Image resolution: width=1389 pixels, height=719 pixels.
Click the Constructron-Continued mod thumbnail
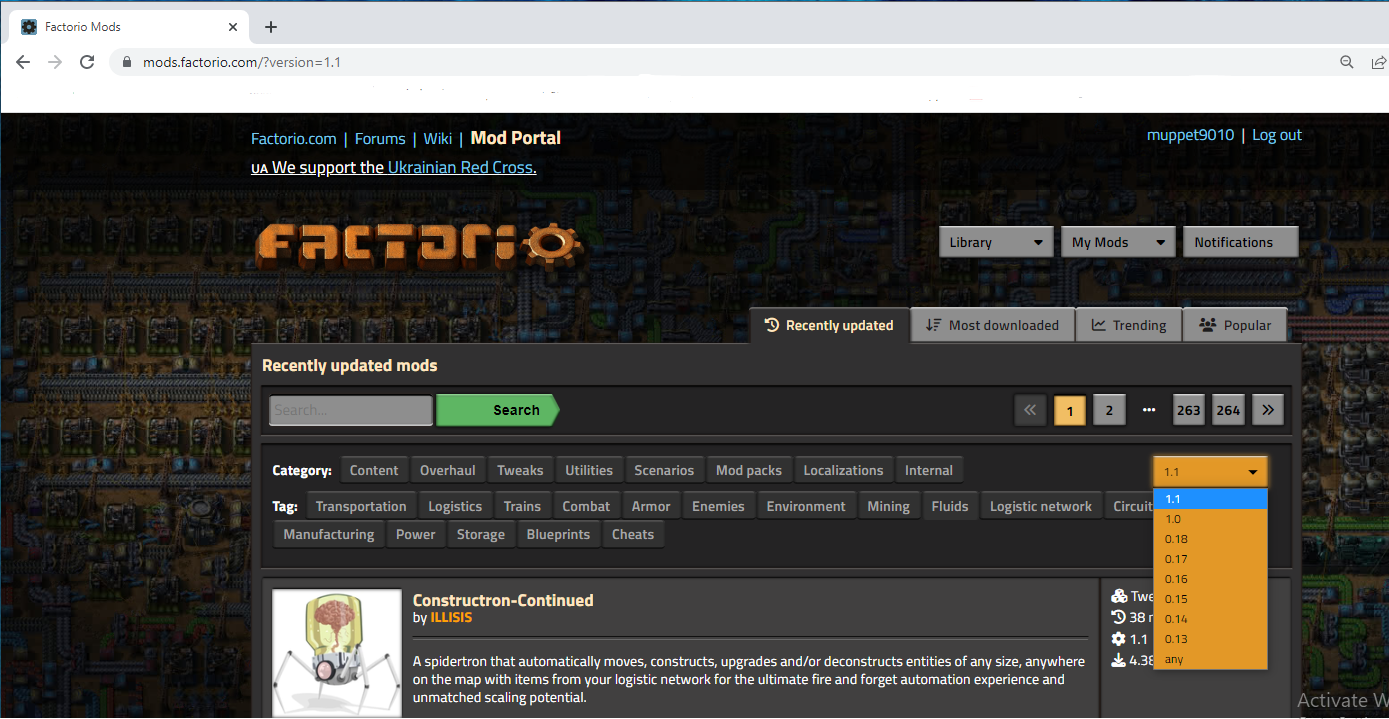coord(337,652)
